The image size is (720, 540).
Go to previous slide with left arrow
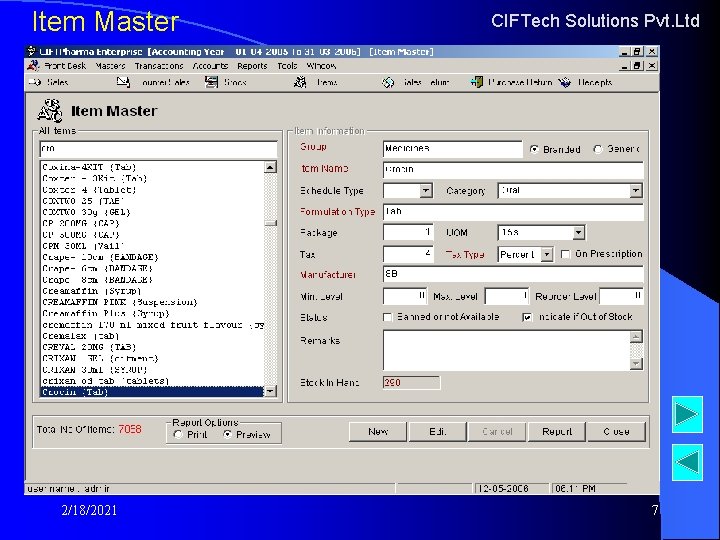point(687,462)
